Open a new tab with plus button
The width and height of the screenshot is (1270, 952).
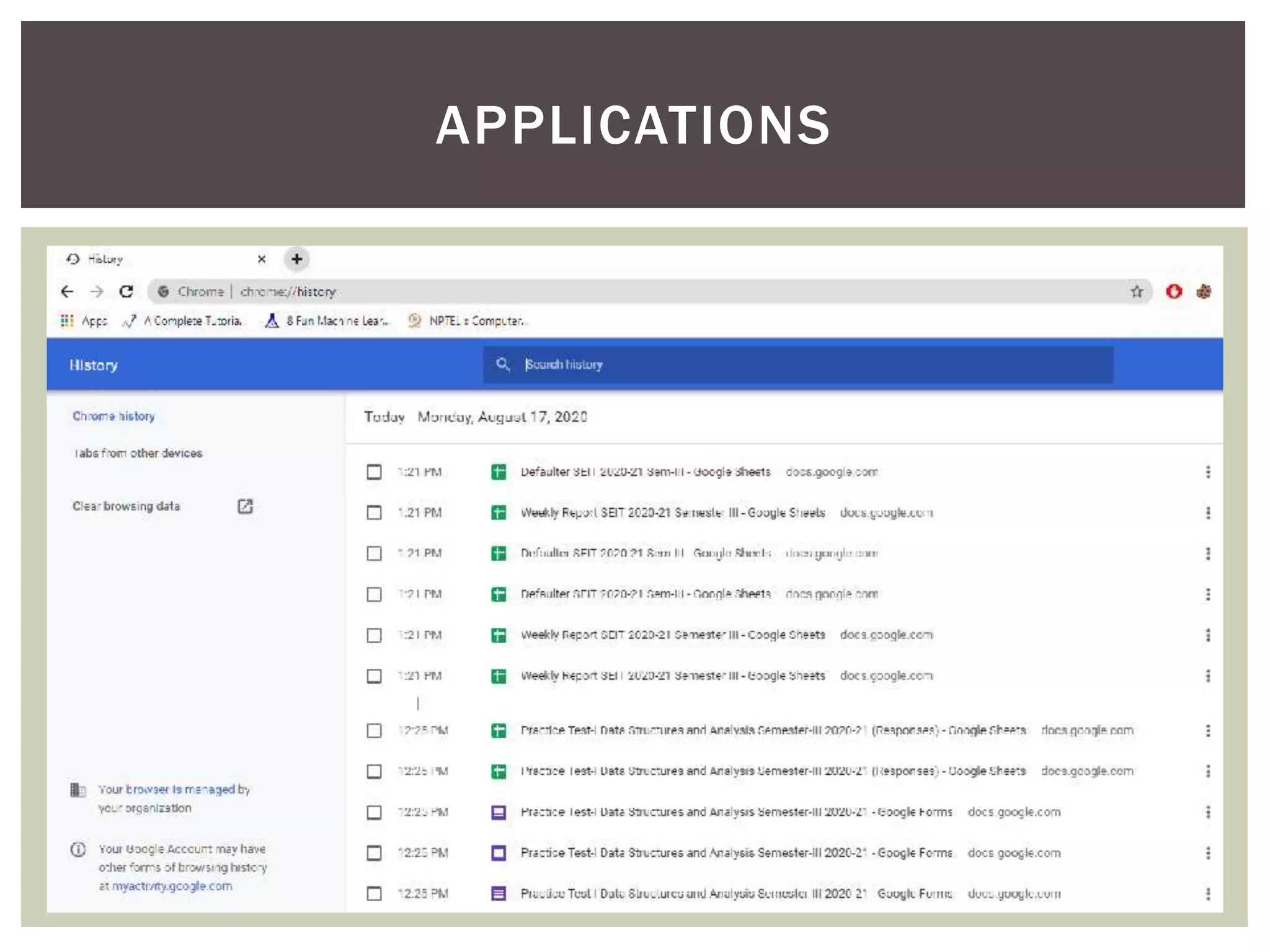pos(296,259)
